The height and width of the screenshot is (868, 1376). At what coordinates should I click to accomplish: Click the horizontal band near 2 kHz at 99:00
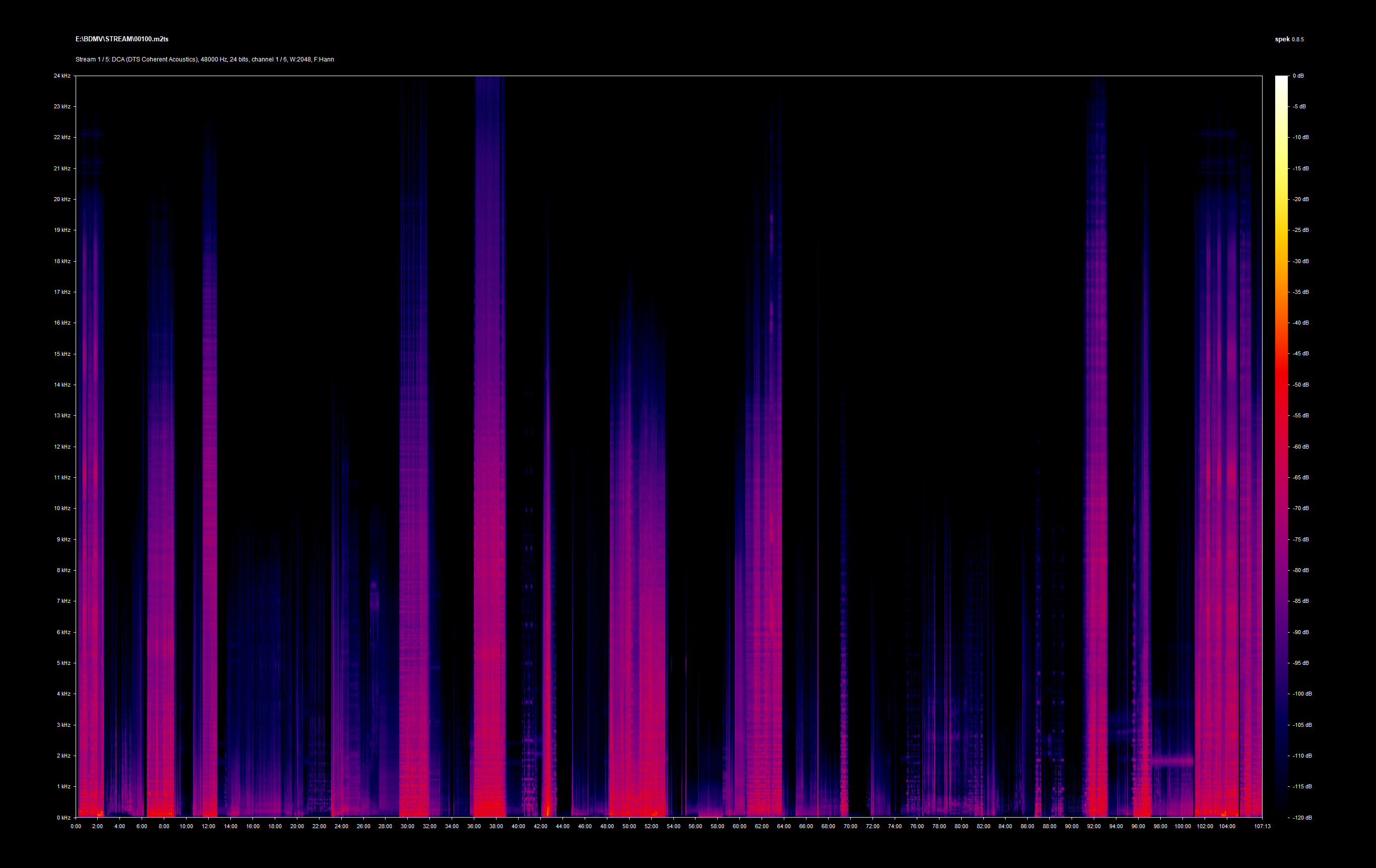pos(1171,761)
